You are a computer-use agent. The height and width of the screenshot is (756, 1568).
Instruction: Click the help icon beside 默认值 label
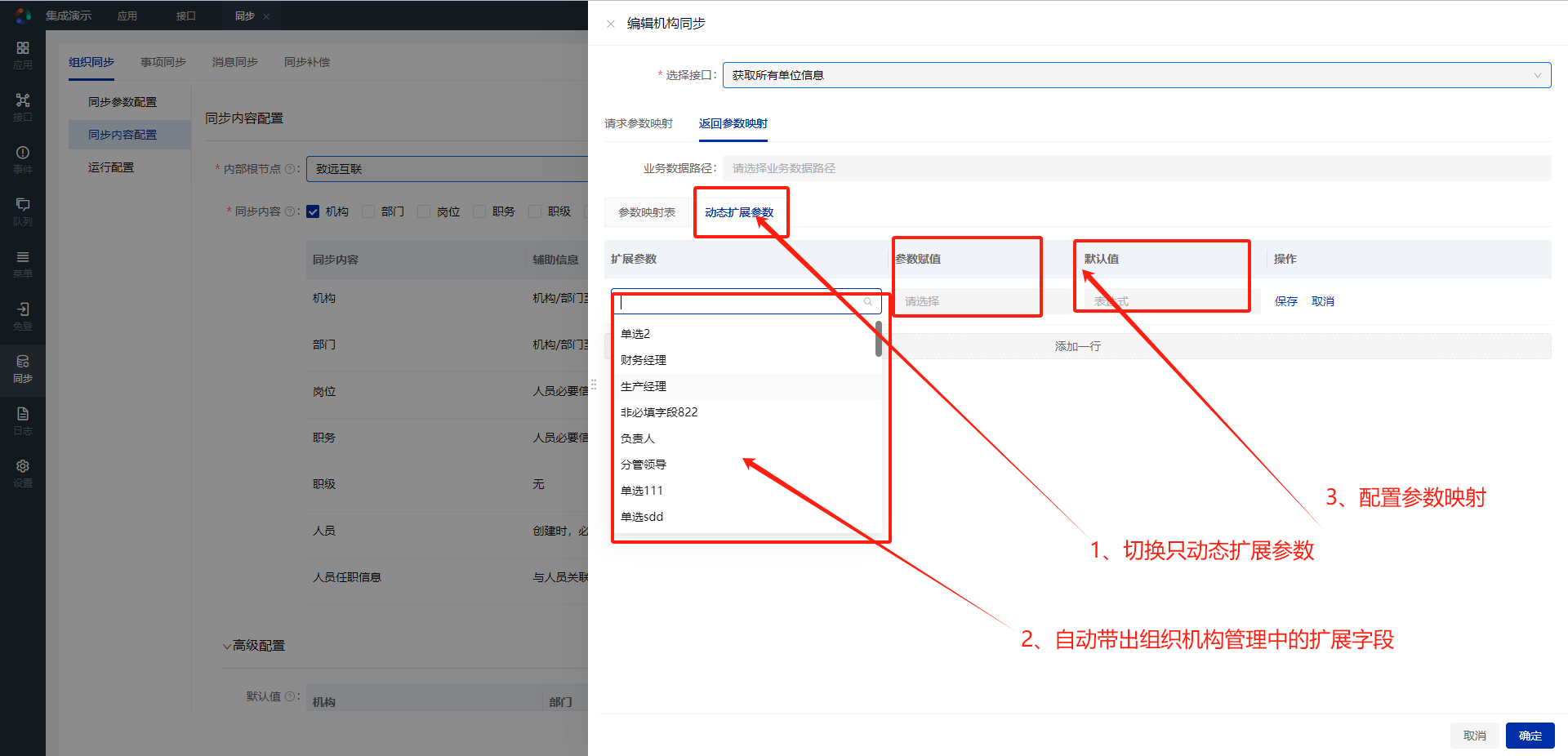point(290,696)
